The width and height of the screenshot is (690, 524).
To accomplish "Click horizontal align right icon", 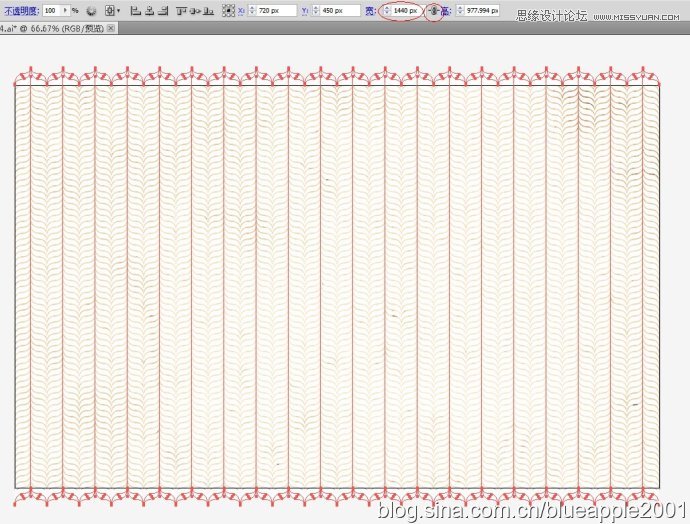I will 163,11.
